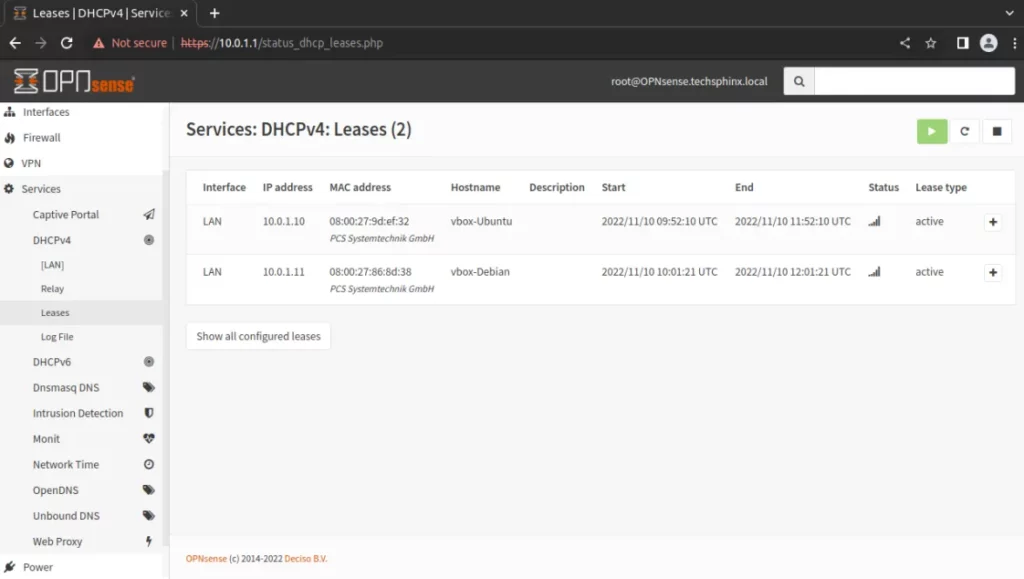Select IP address 10.0.1.10 cell
Screen dimensions: 1024x579
point(283,221)
